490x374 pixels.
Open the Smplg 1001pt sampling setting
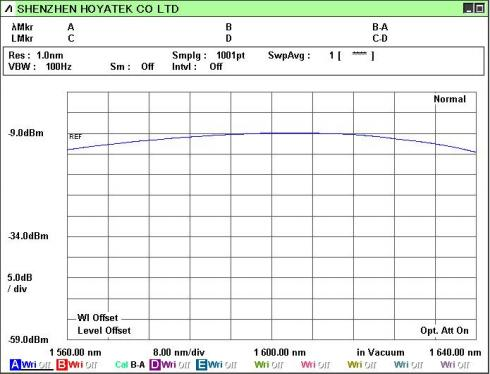tap(208, 55)
